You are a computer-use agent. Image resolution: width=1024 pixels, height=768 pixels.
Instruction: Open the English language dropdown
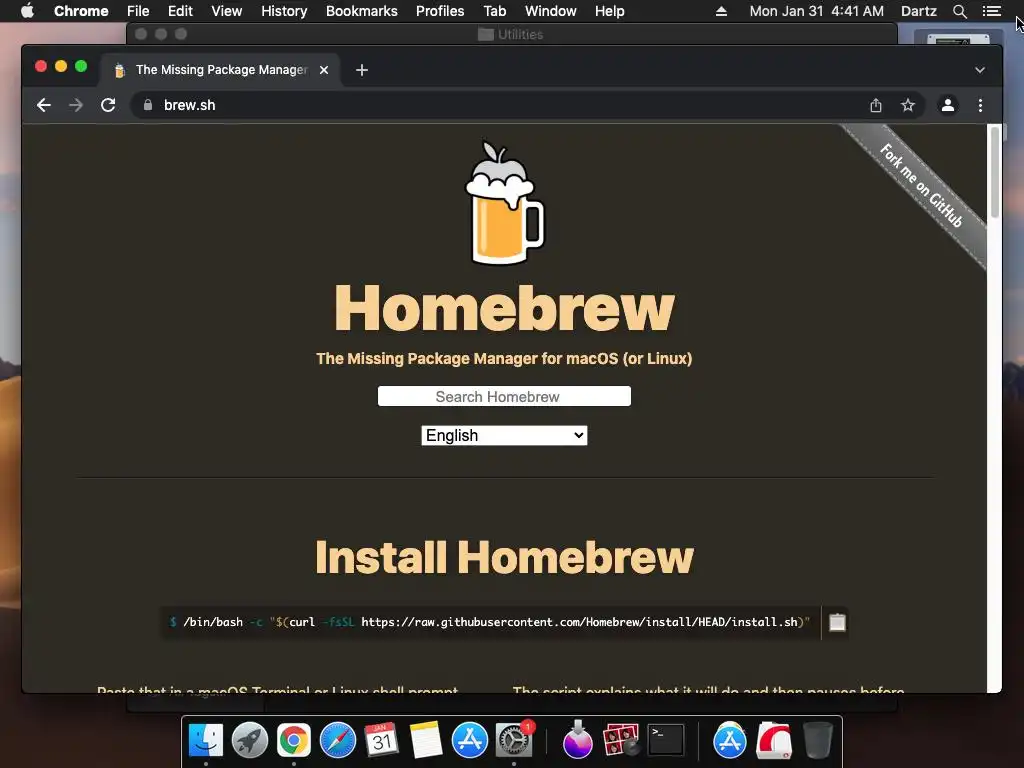[x=504, y=436]
